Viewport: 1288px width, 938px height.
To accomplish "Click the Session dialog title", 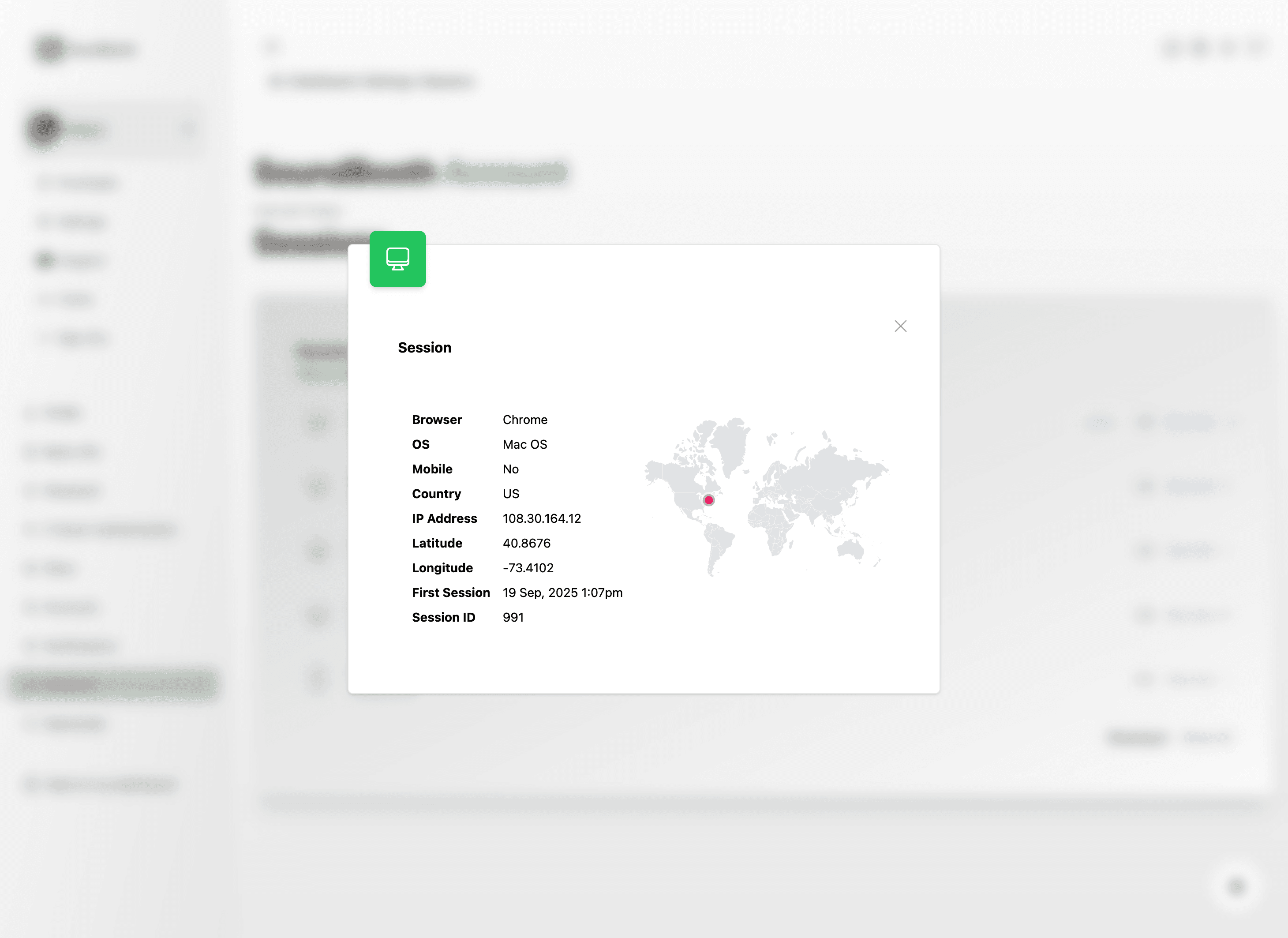I will (425, 347).
